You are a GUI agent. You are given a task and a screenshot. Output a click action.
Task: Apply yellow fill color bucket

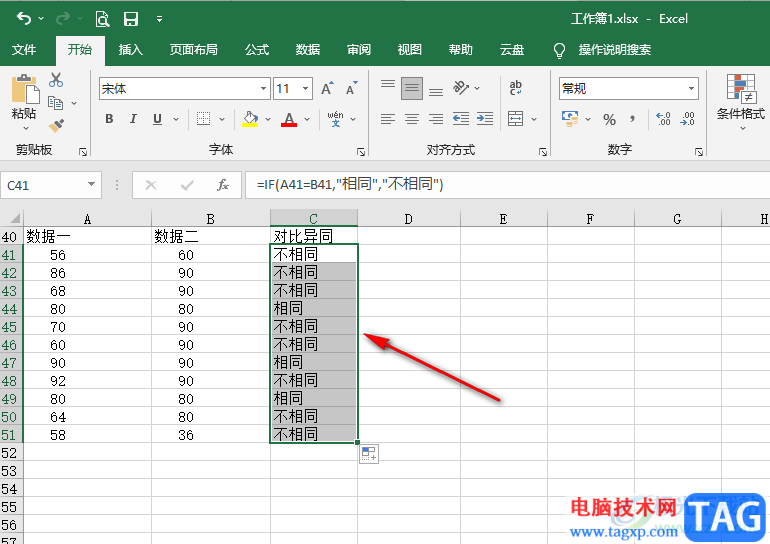click(x=250, y=119)
